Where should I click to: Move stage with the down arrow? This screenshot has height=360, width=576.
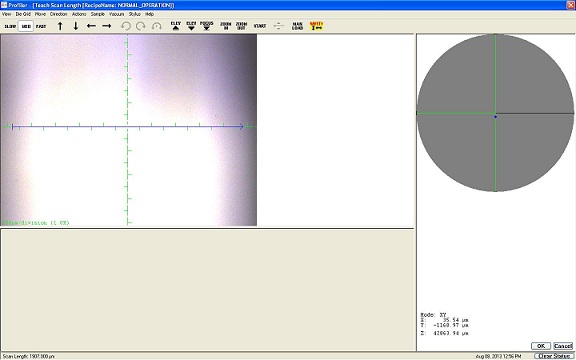[x=76, y=26]
